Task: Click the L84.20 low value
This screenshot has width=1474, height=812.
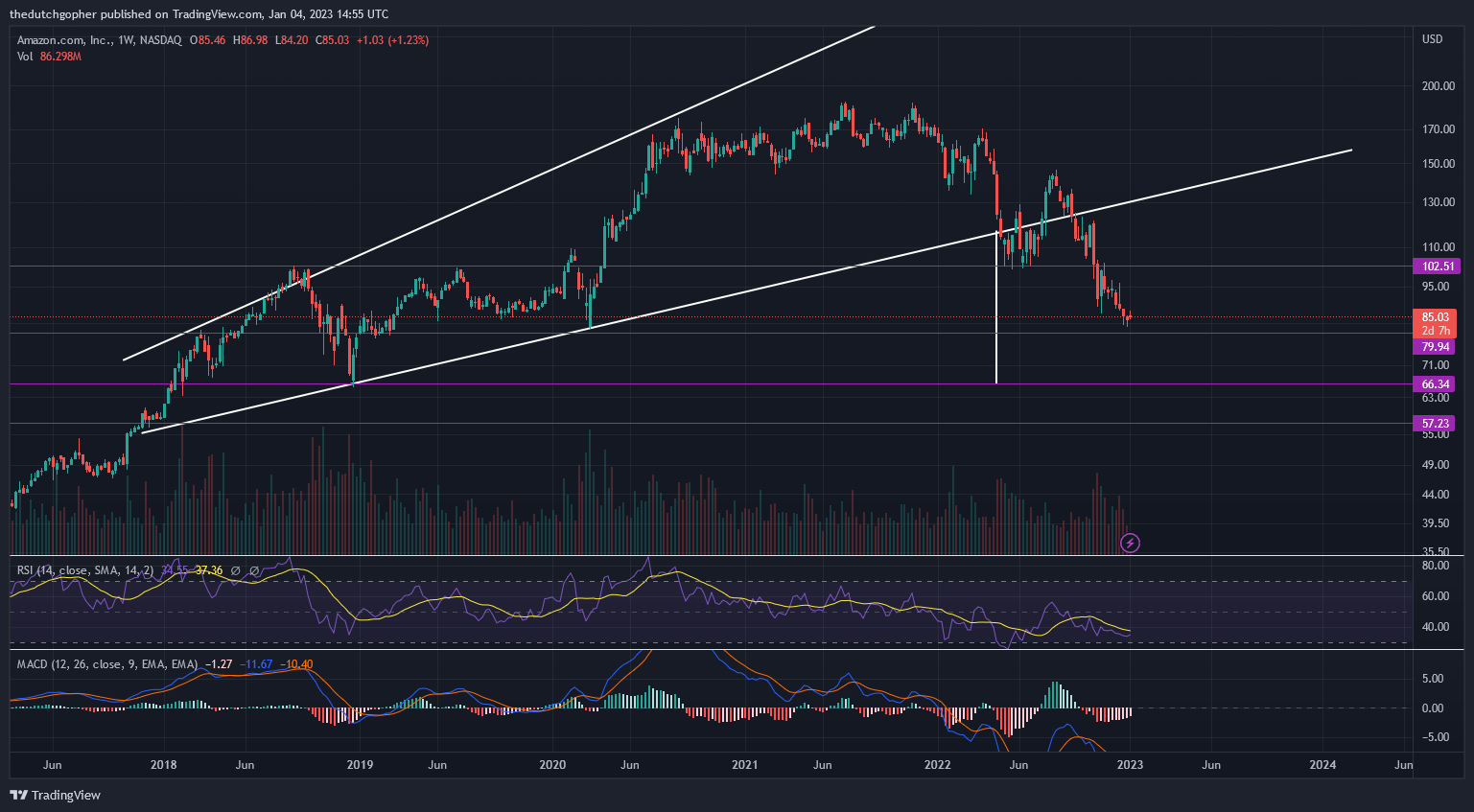Action: coord(292,40)
